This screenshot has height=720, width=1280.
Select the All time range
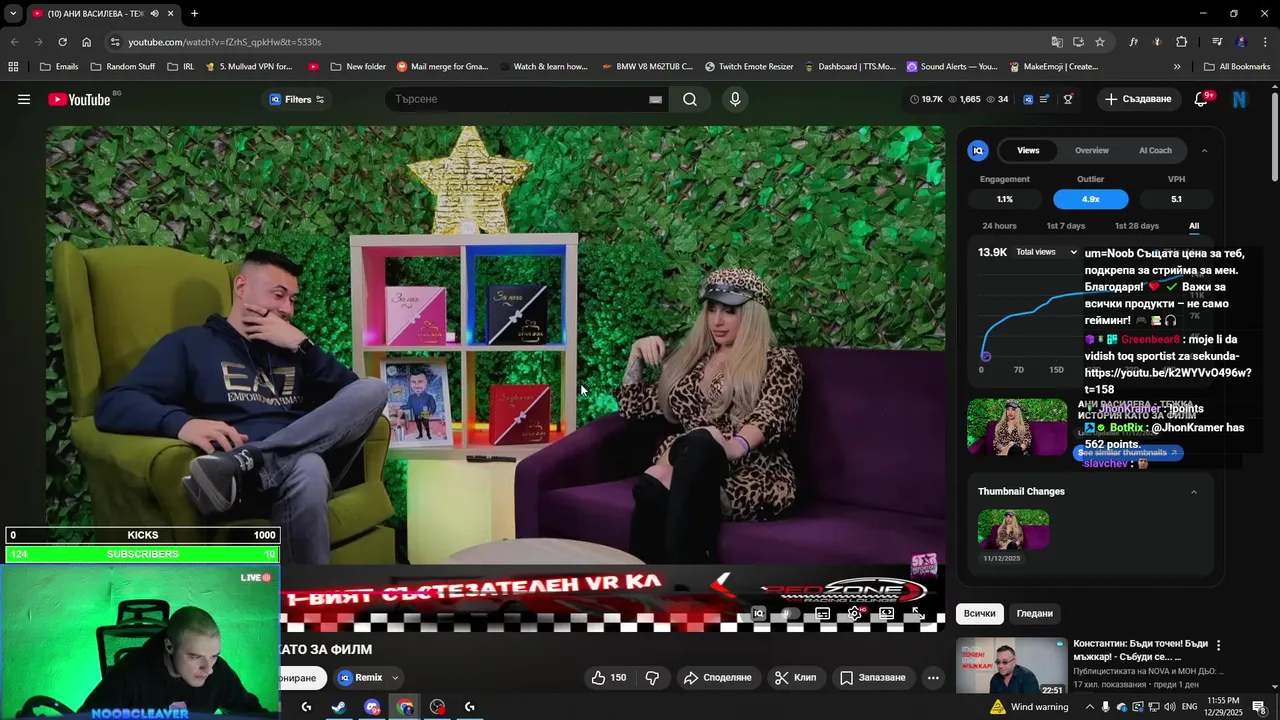[x=1194, y=226]
